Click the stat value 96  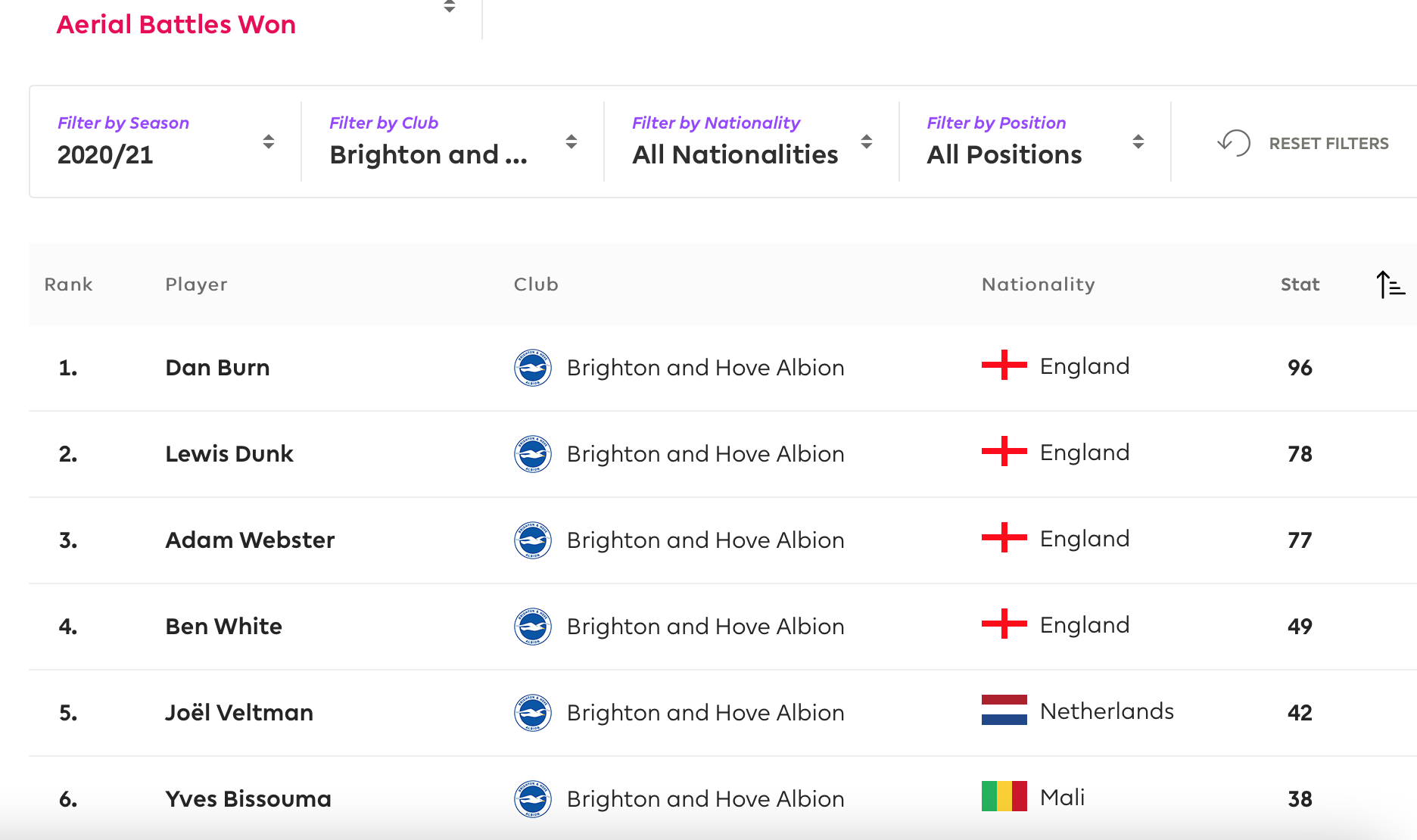click(1300, 368)
